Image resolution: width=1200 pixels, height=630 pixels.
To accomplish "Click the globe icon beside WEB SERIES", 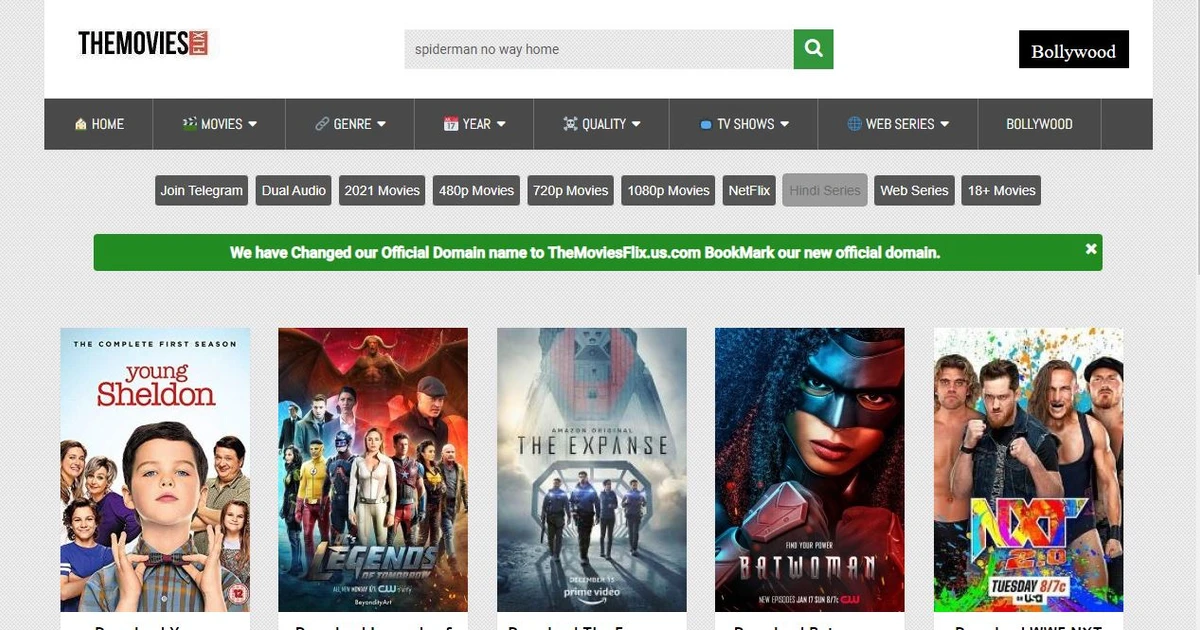I will (x=854, y=123).
